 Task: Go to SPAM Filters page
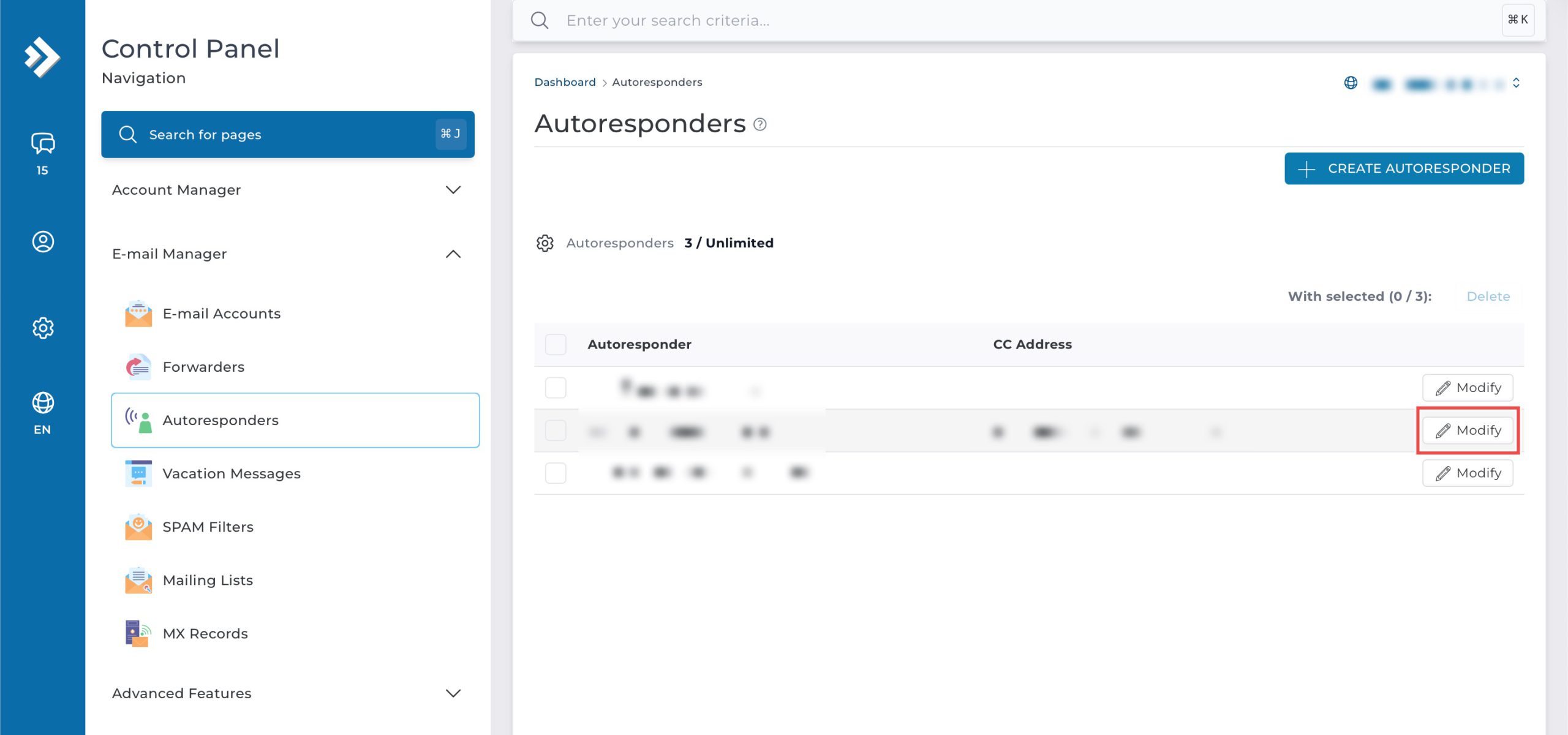pos(208,527)
